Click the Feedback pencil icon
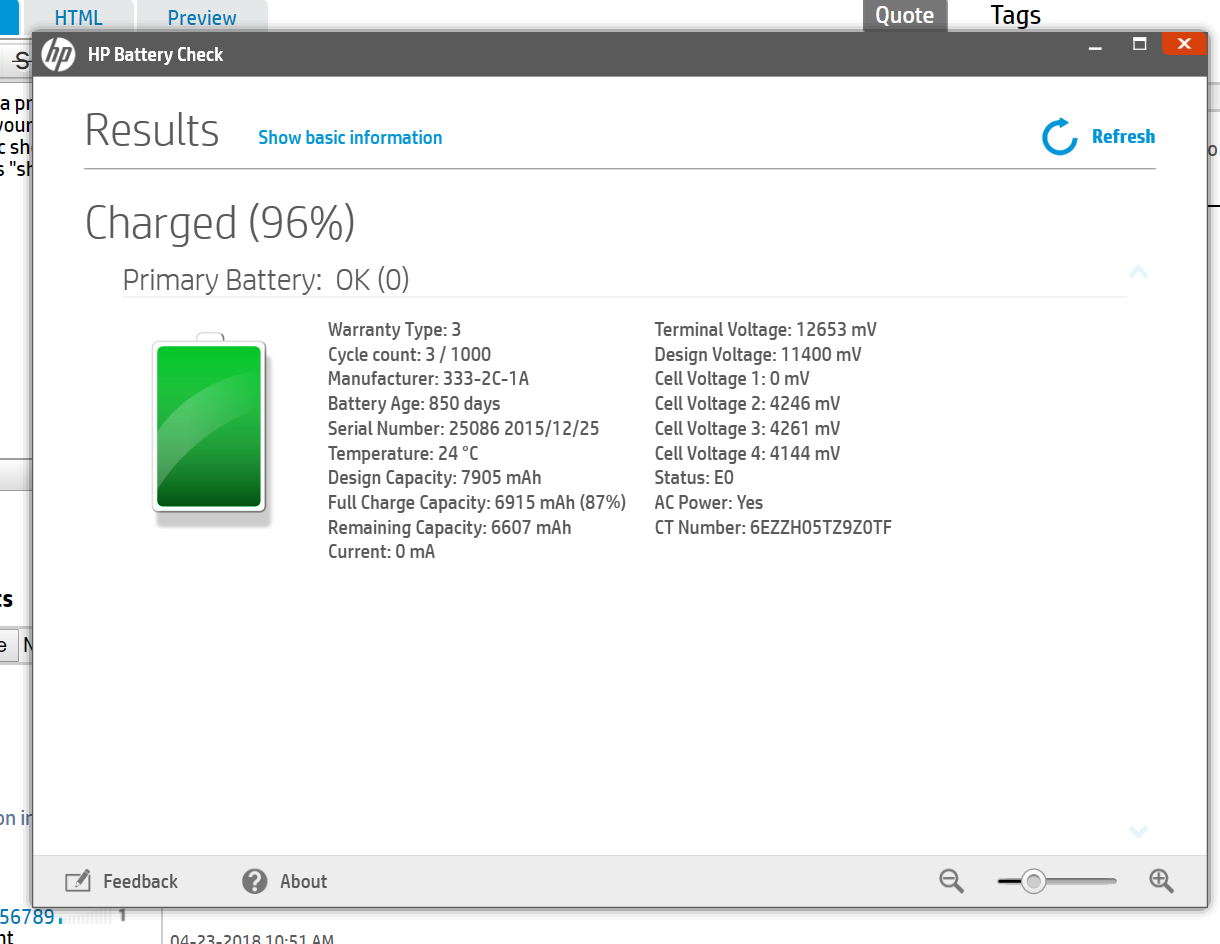This screenshot has height=944, width=1220. (77, 881)
